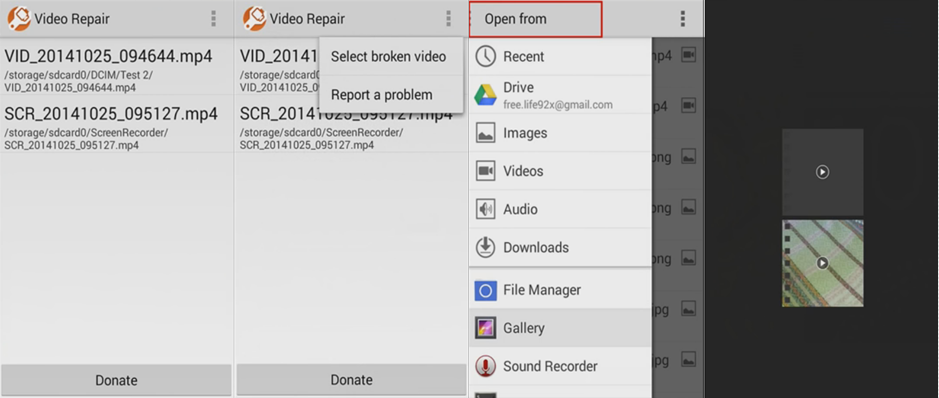939x398 pixels.
Task: Click the Images picture icon
Action: [x=485, y=133]
